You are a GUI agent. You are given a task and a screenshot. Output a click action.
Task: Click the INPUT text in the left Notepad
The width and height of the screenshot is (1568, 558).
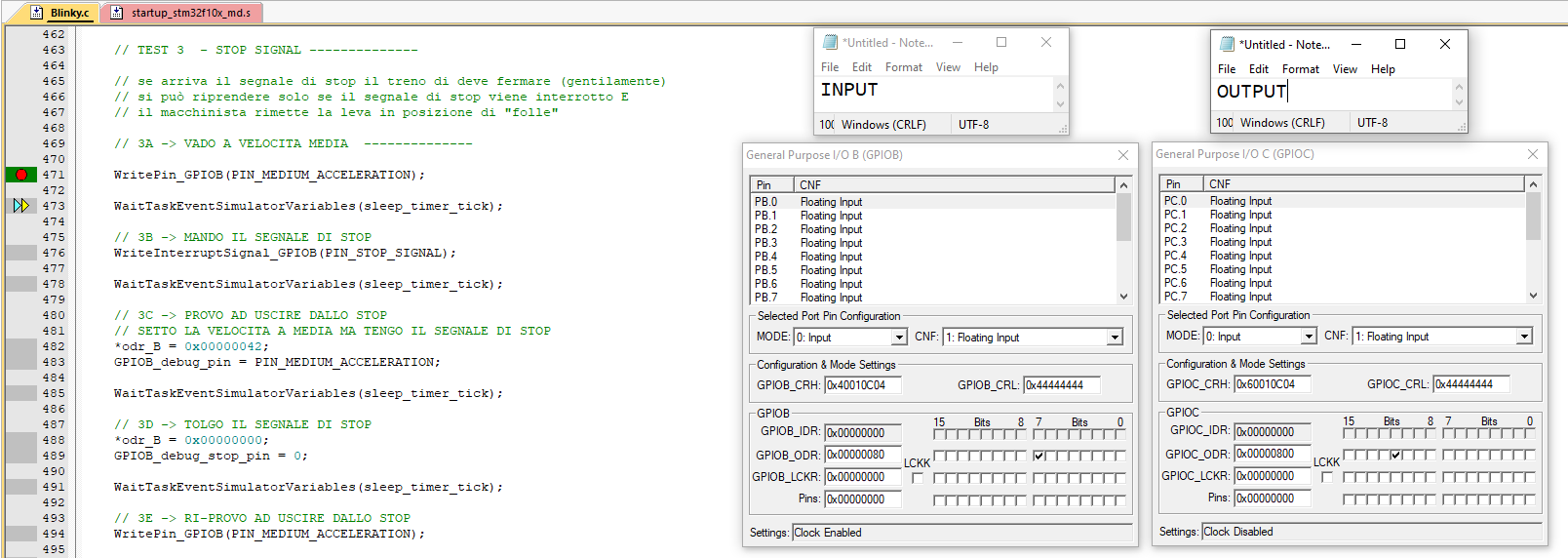click(849, 90)
